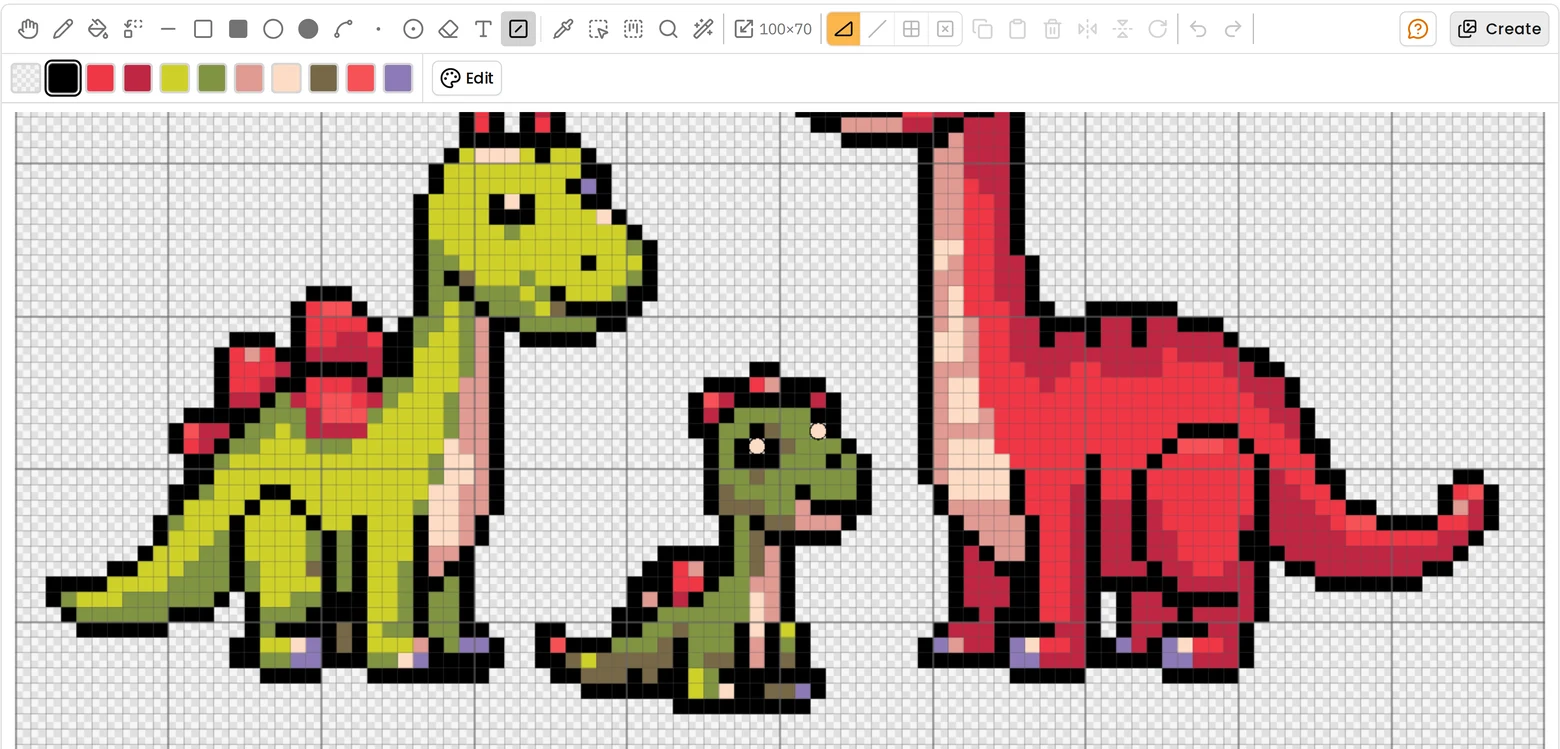Select the dashed marquee area tool
This screenshot has width=1560, height=749.
(633, 29)
